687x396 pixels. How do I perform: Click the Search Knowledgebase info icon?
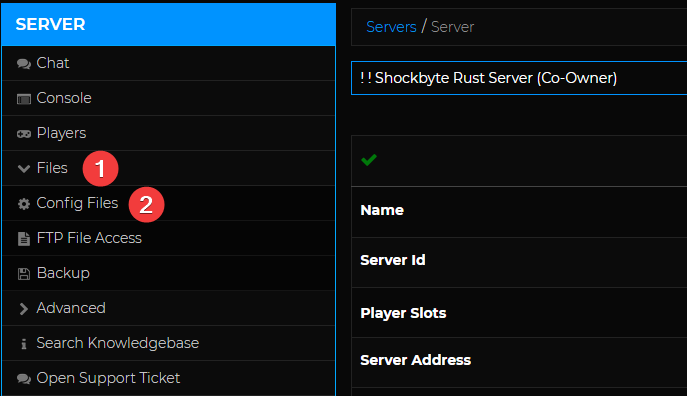click(24, 344)
